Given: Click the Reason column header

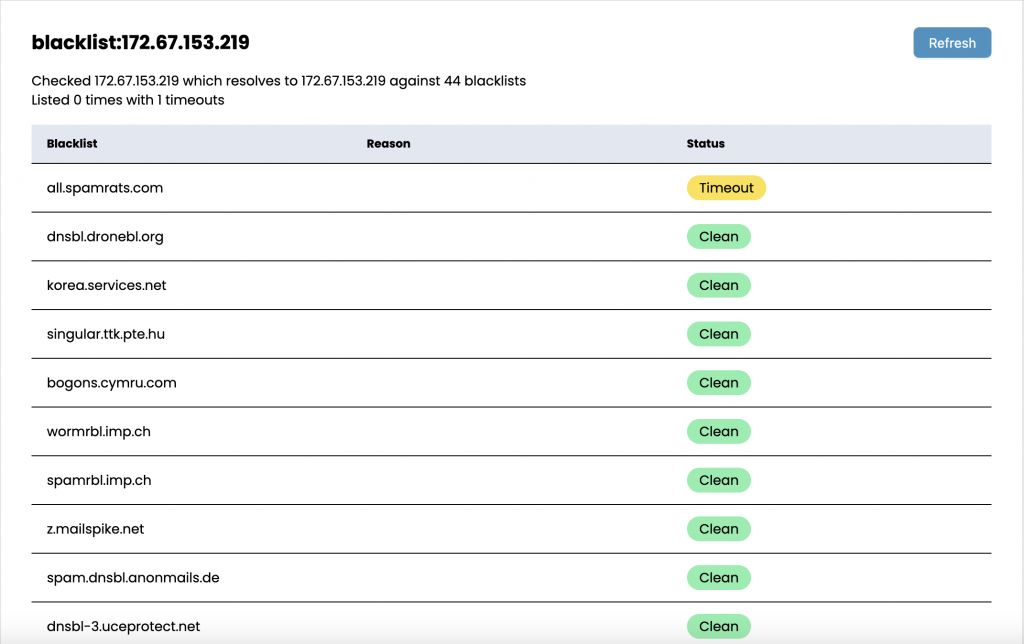Looking at the screenshot, I should pos(388,144).
